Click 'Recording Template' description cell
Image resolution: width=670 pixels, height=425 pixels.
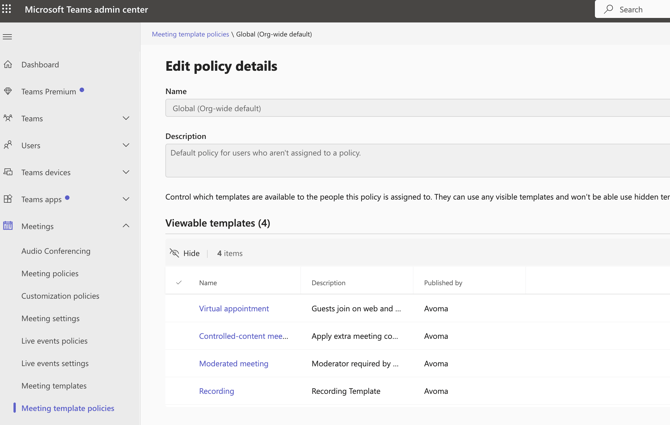click(x=346, y=391)
